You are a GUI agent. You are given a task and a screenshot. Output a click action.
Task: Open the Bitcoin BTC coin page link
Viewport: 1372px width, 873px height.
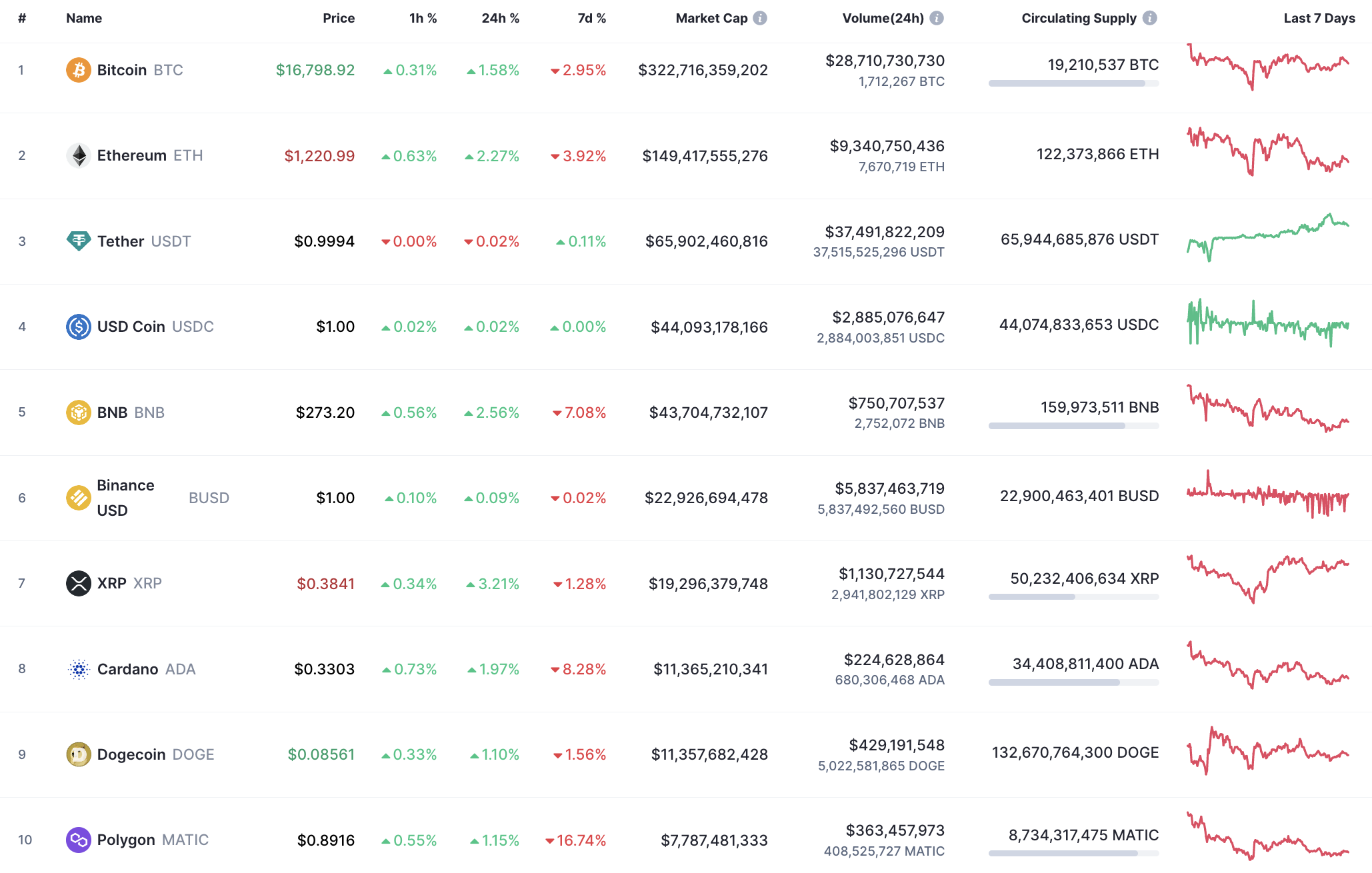point(122,69)
